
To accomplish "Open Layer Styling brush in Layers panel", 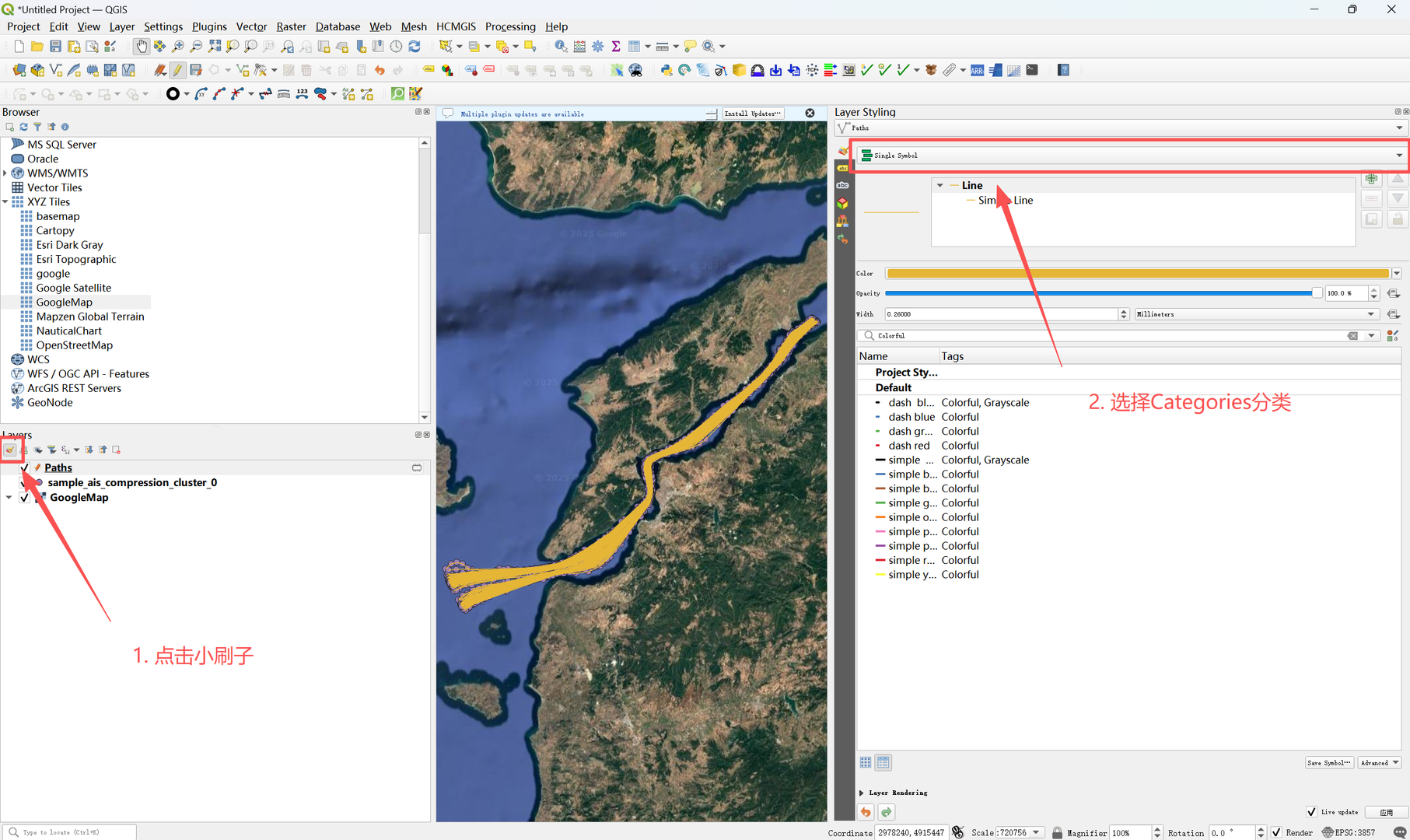I will 10,450.
